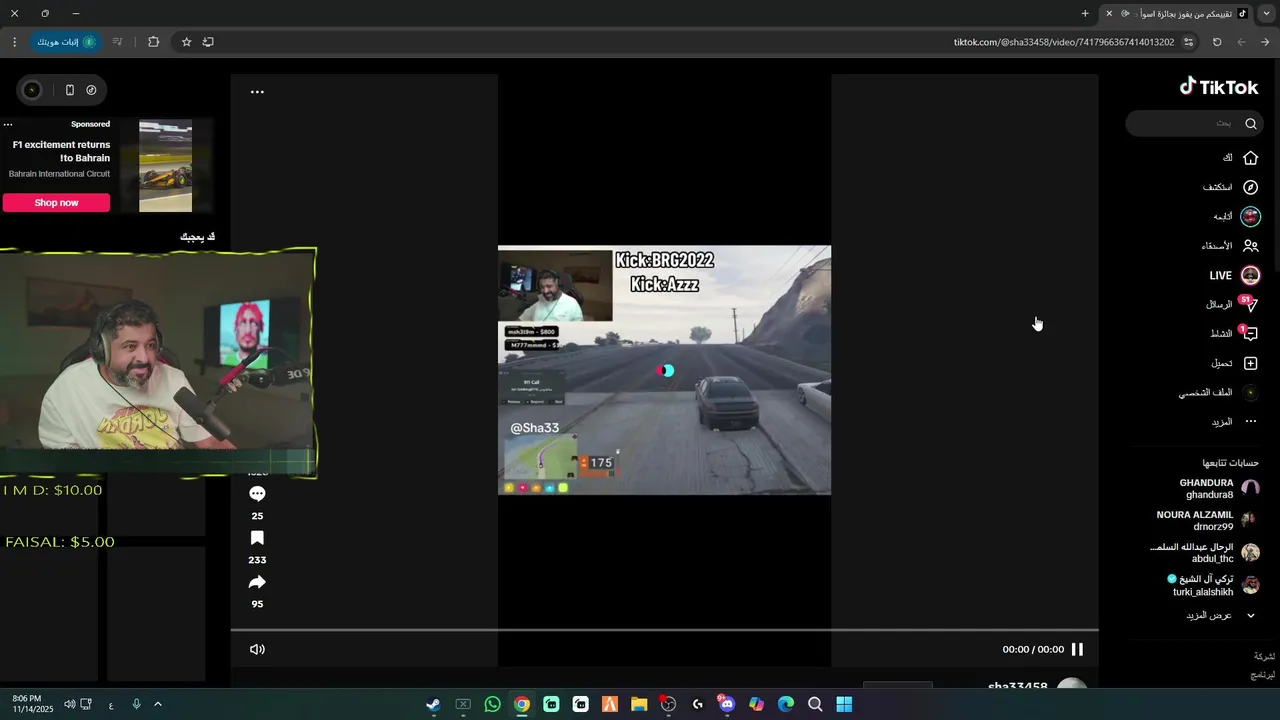
Task: Open Windows Start menu
Action: coord(844,704)
